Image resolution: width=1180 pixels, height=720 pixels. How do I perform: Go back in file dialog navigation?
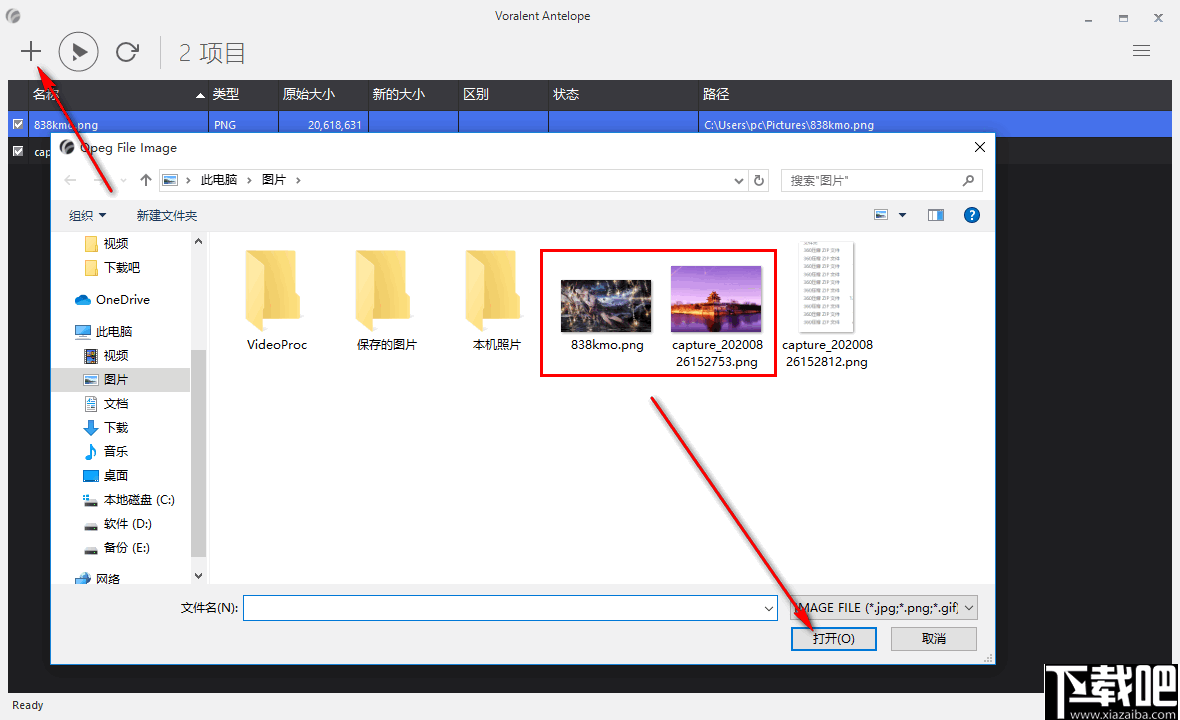[x=70, y=180]
